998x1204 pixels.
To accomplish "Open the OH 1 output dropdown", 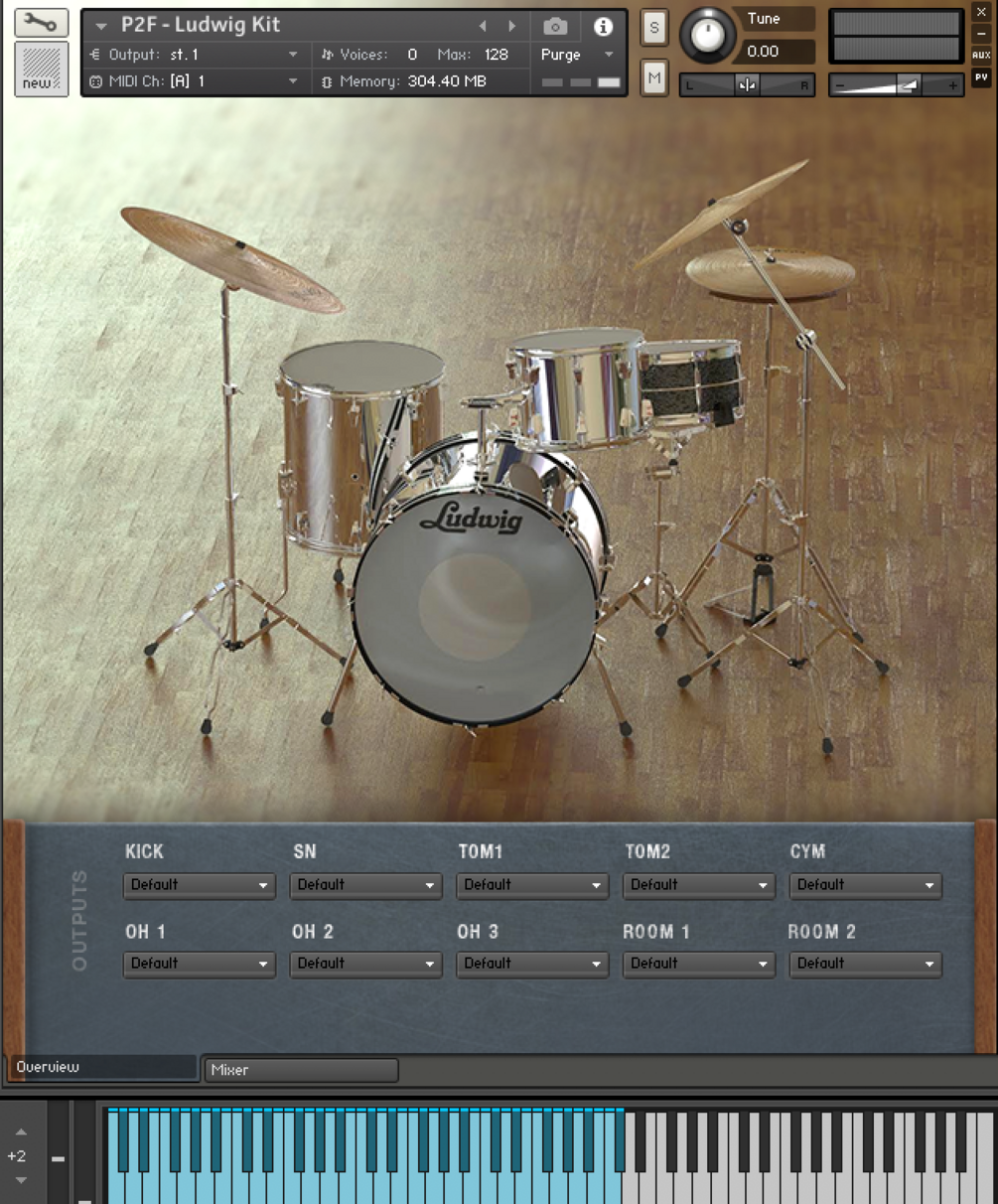I will coord(199,964).
